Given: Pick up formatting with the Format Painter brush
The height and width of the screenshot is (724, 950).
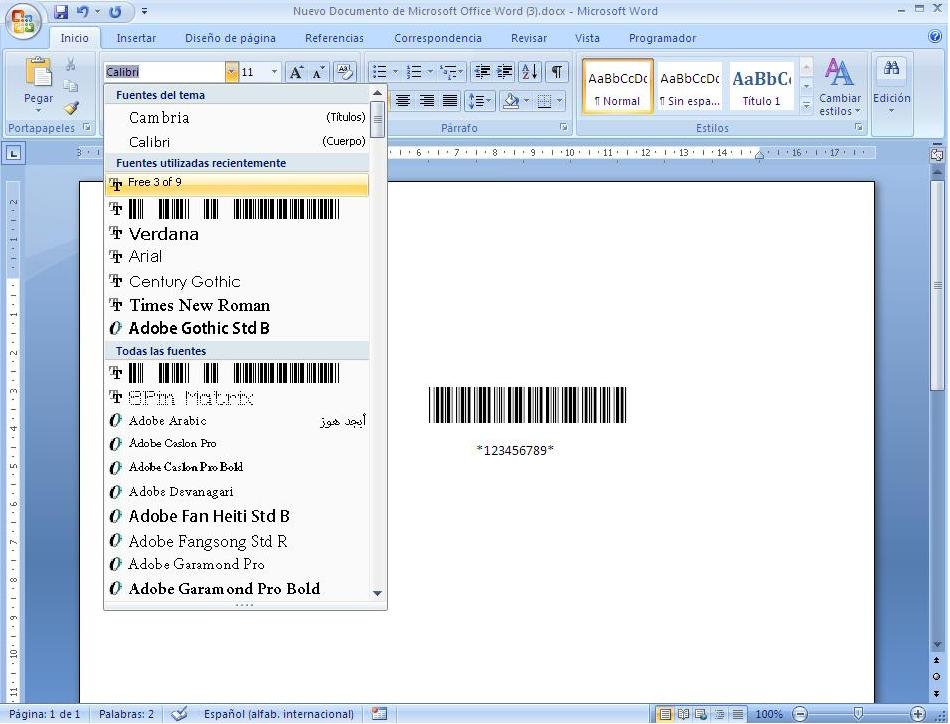Looking at the screenshot, I should [71, 108].
